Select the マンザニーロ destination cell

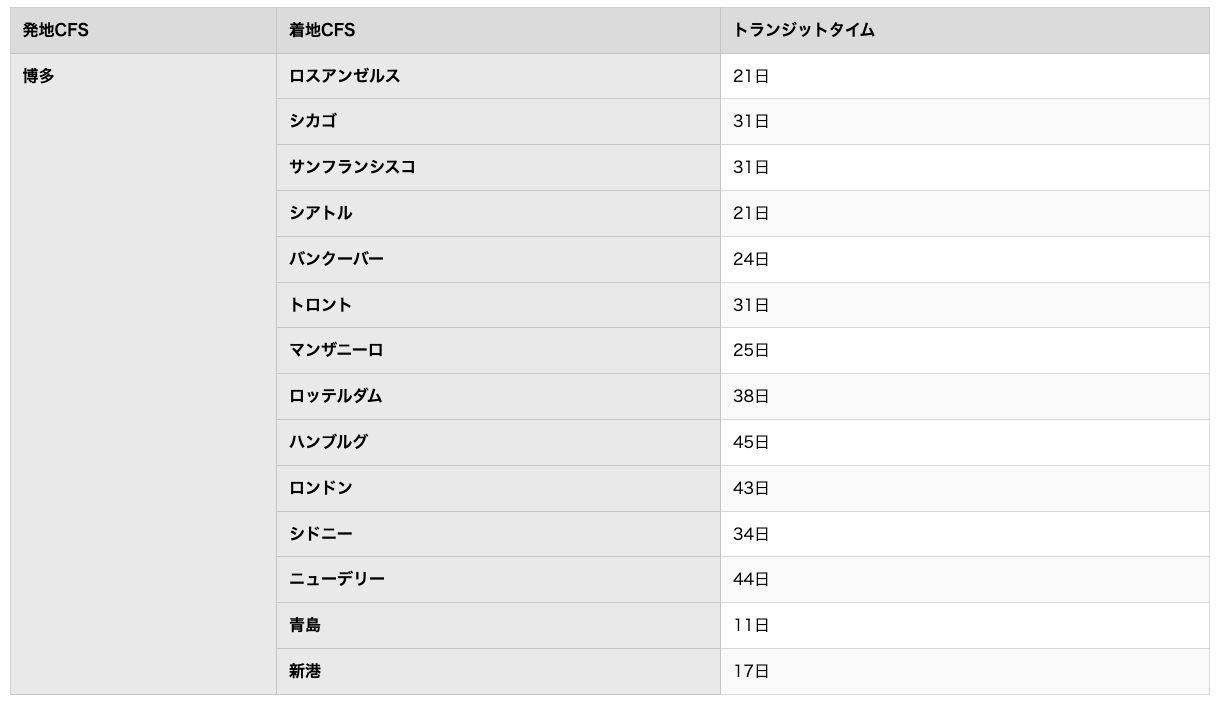click(498, 351)
